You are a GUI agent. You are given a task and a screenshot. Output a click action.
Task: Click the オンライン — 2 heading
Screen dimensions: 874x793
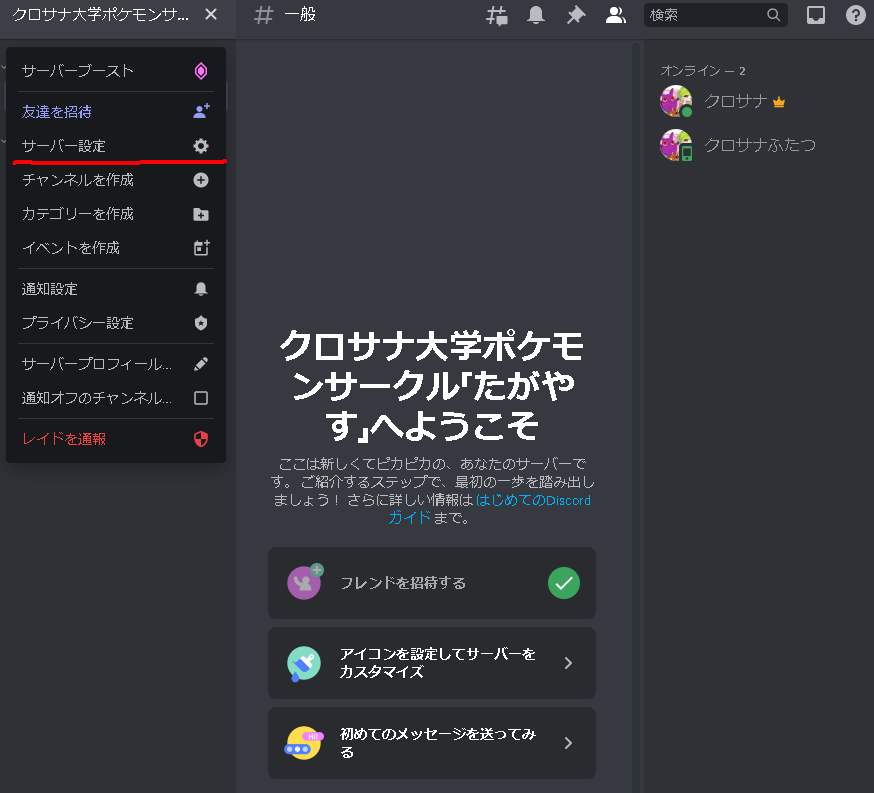point(702,71)
